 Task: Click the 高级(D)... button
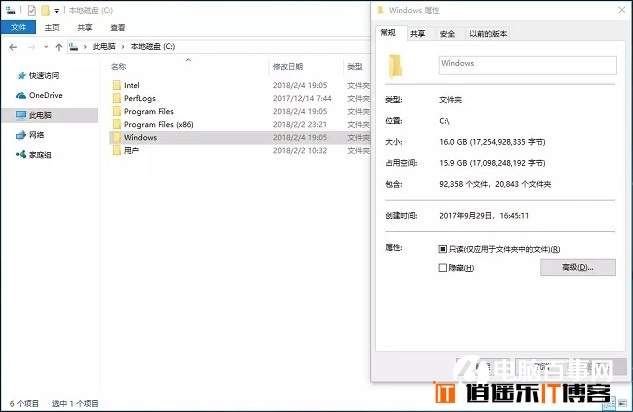578,267
